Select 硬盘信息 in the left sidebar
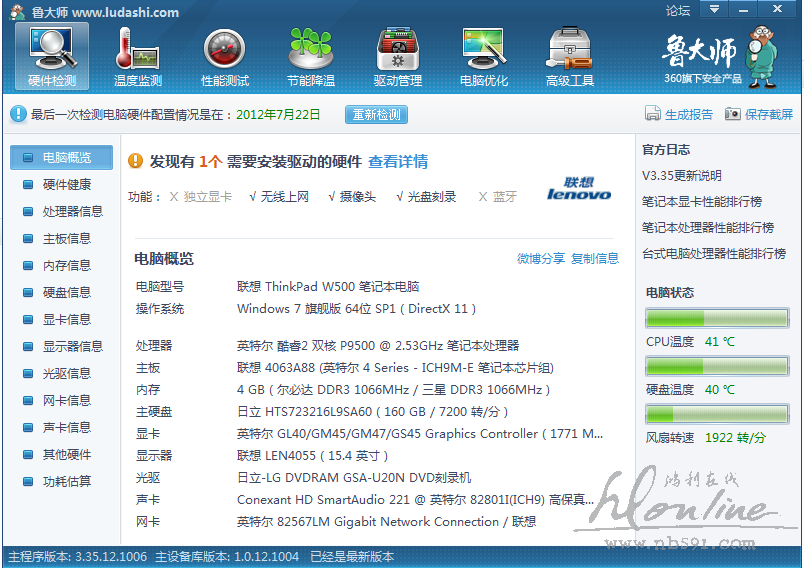The height and width of the screenshot is (568, 804). [x=66, y=292]
